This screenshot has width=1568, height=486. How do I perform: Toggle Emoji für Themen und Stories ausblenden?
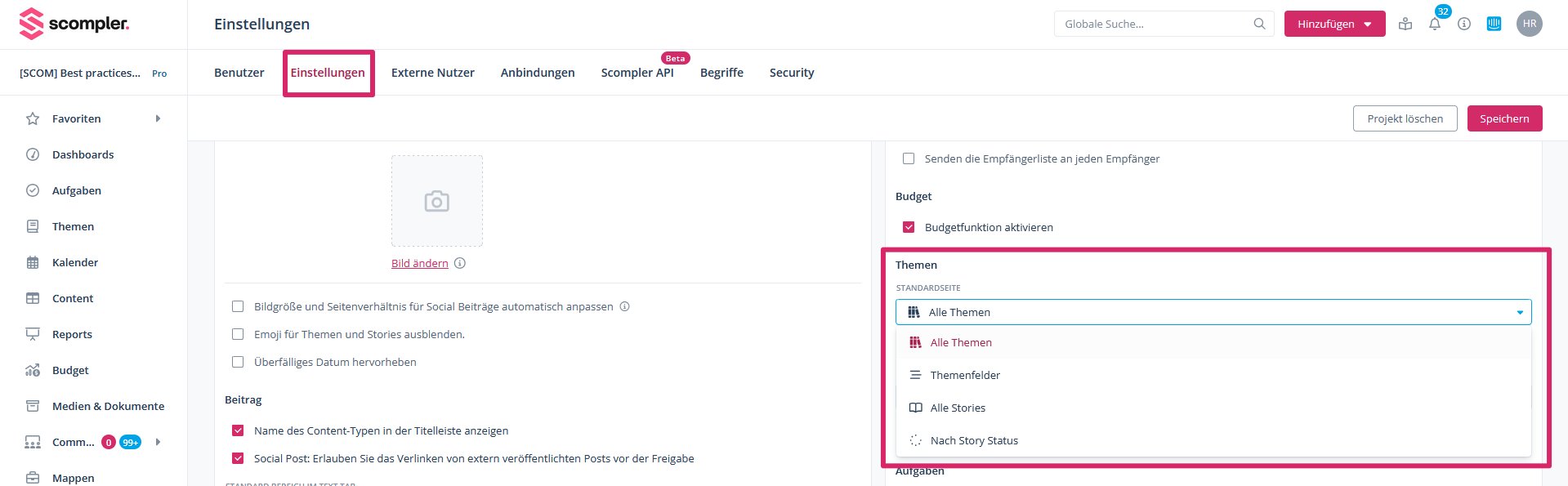pos(238,334)
